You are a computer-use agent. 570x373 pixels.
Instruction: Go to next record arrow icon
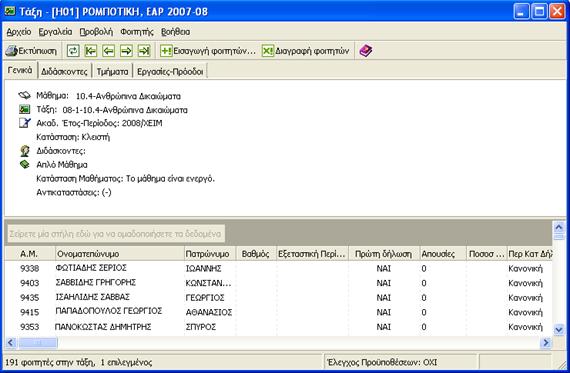(126, 51)
